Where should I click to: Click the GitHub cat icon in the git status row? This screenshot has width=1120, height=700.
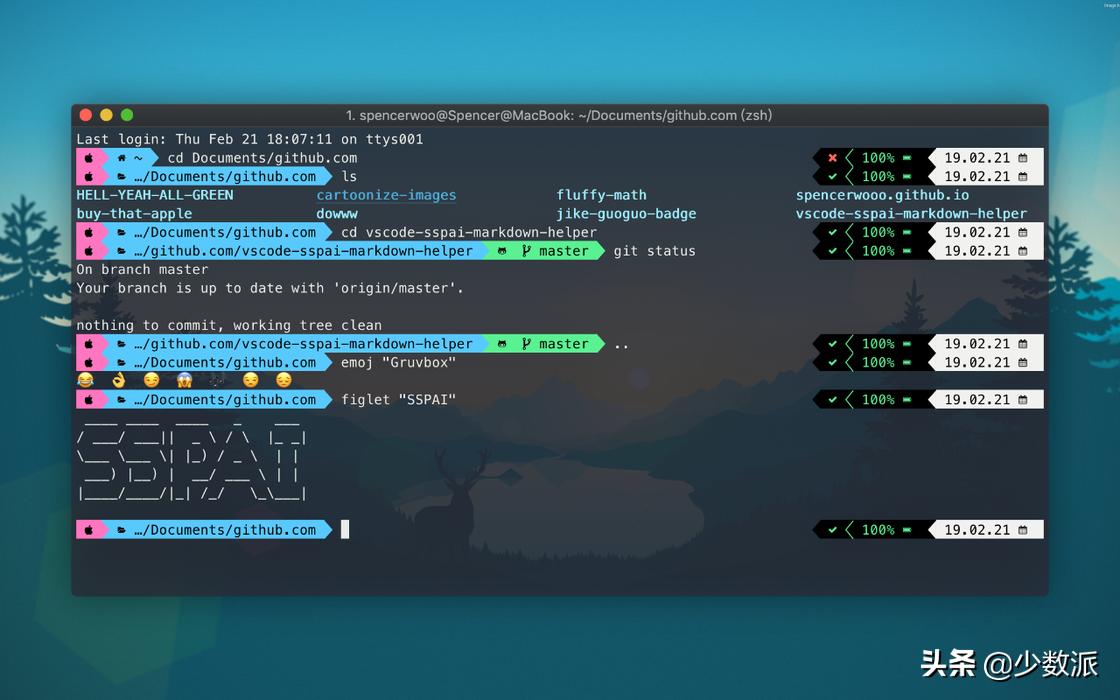502,251
